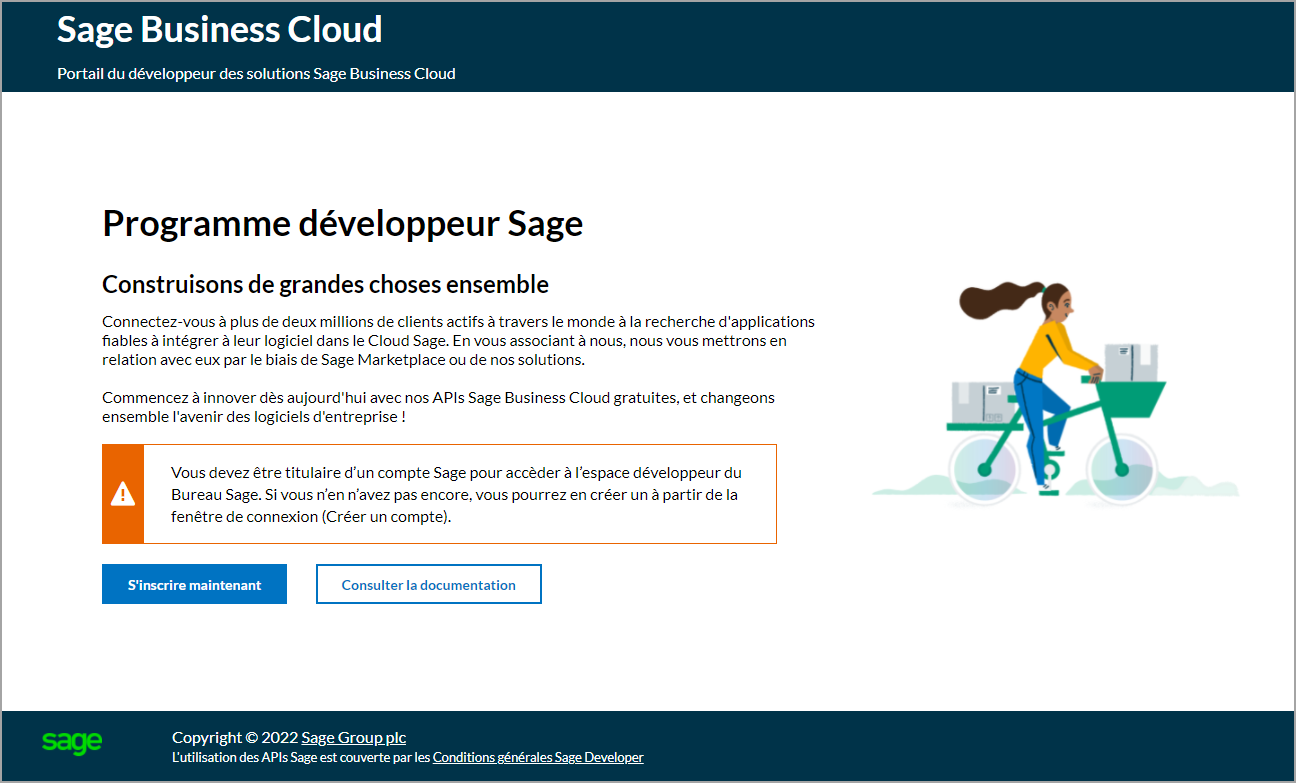The image size is (1296, 783).
Task: Click 'Construisons de grandes choses ensemble' heading
Action: tap(325, 284)
